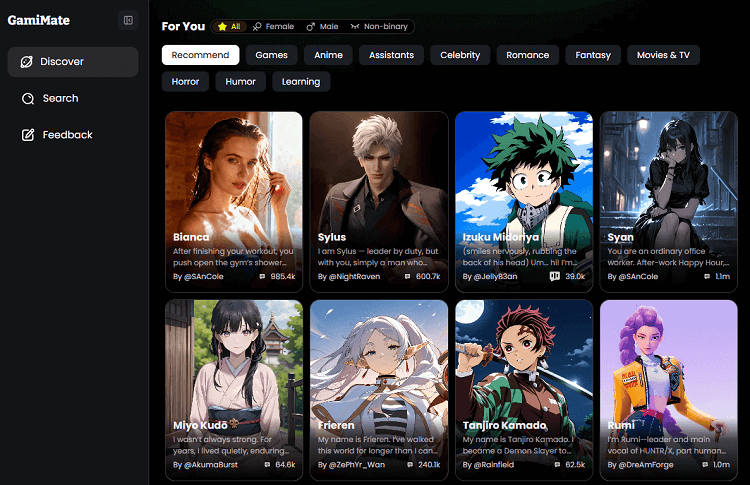The width and height of the screenshot is (750, 485).
Task: Click the chat count icon on Rumi card
Action: [x=705, y=465]
